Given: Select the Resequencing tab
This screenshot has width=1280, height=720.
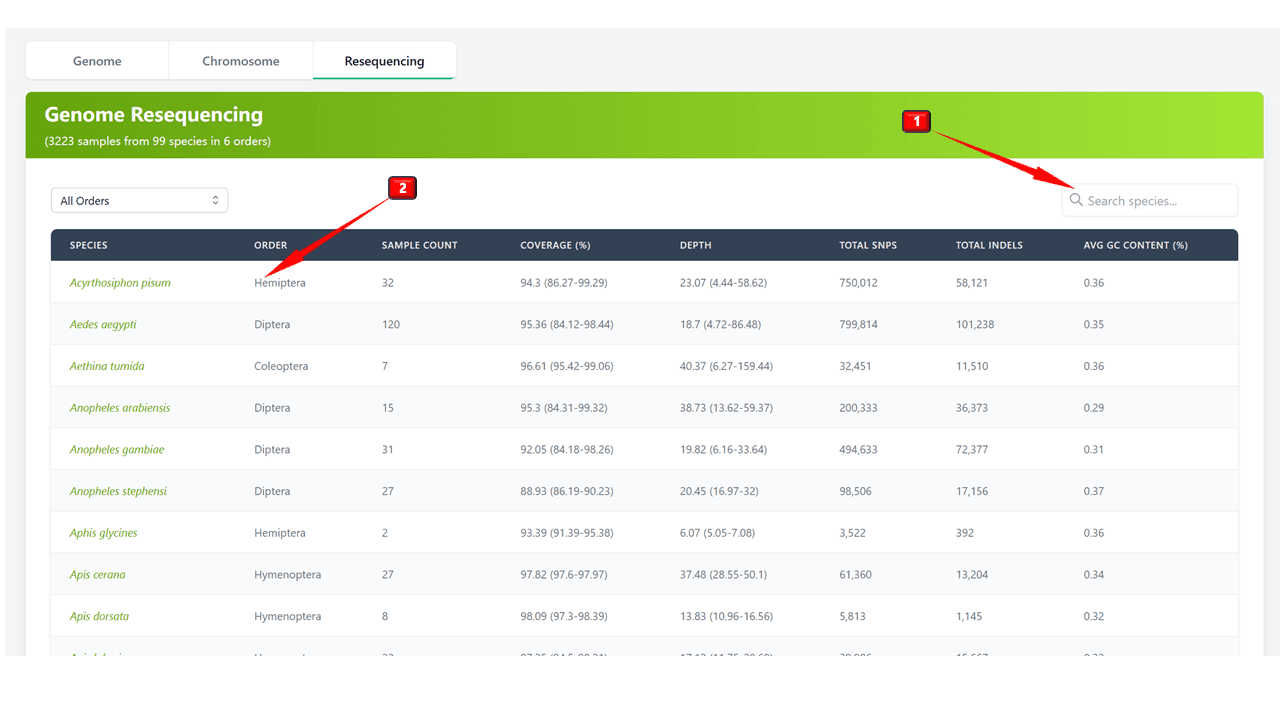Looking at the screenshot, I should point(384,61).
